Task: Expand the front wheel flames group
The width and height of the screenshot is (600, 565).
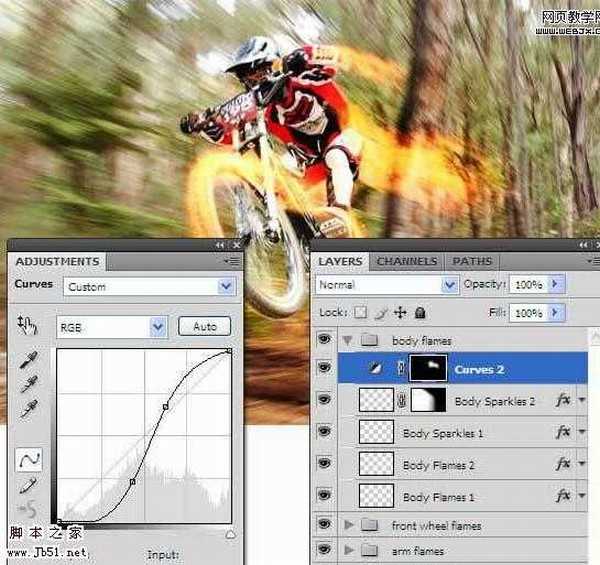Action: [349, 525]
